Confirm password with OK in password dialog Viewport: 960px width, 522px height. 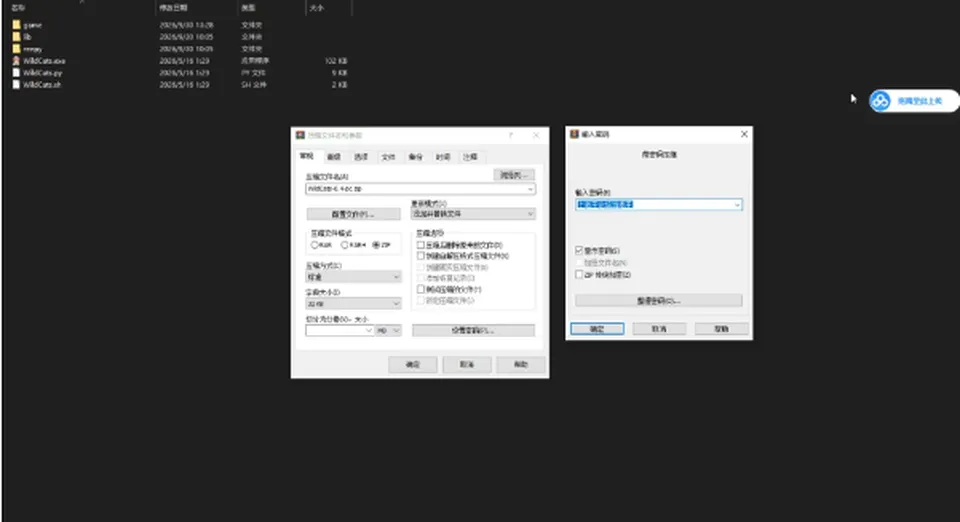[x=597, y=329]
